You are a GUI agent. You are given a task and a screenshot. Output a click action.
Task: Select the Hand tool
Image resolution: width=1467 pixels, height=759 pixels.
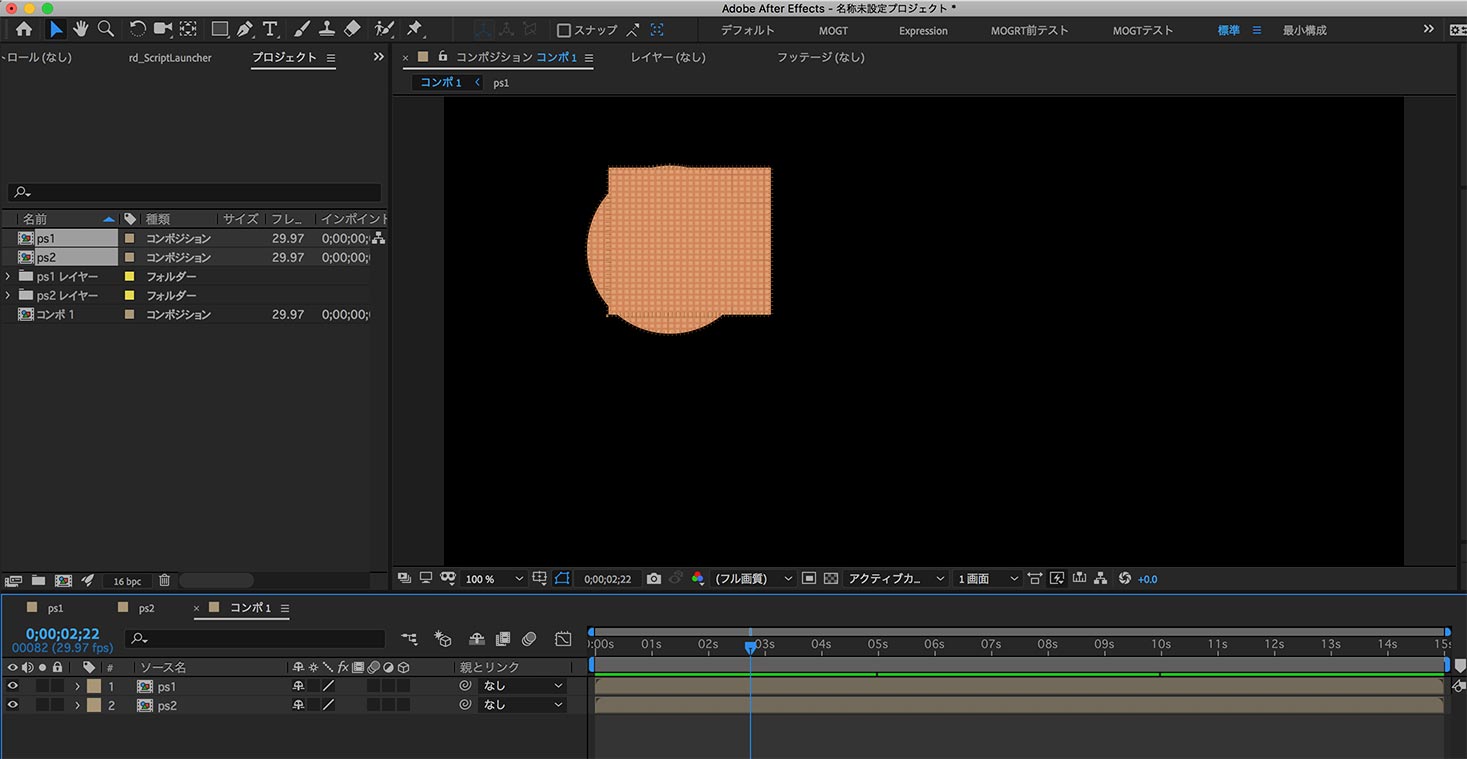(x=80, y=30)
